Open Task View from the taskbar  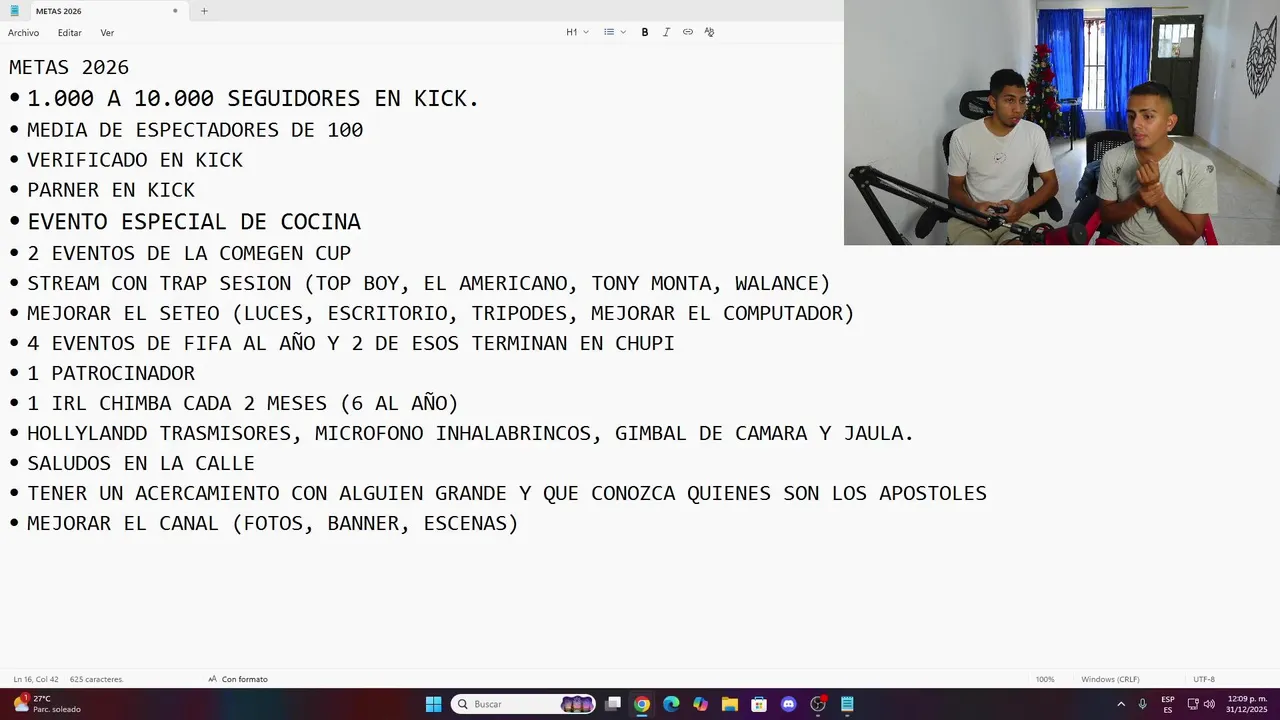tap(613, 704)
